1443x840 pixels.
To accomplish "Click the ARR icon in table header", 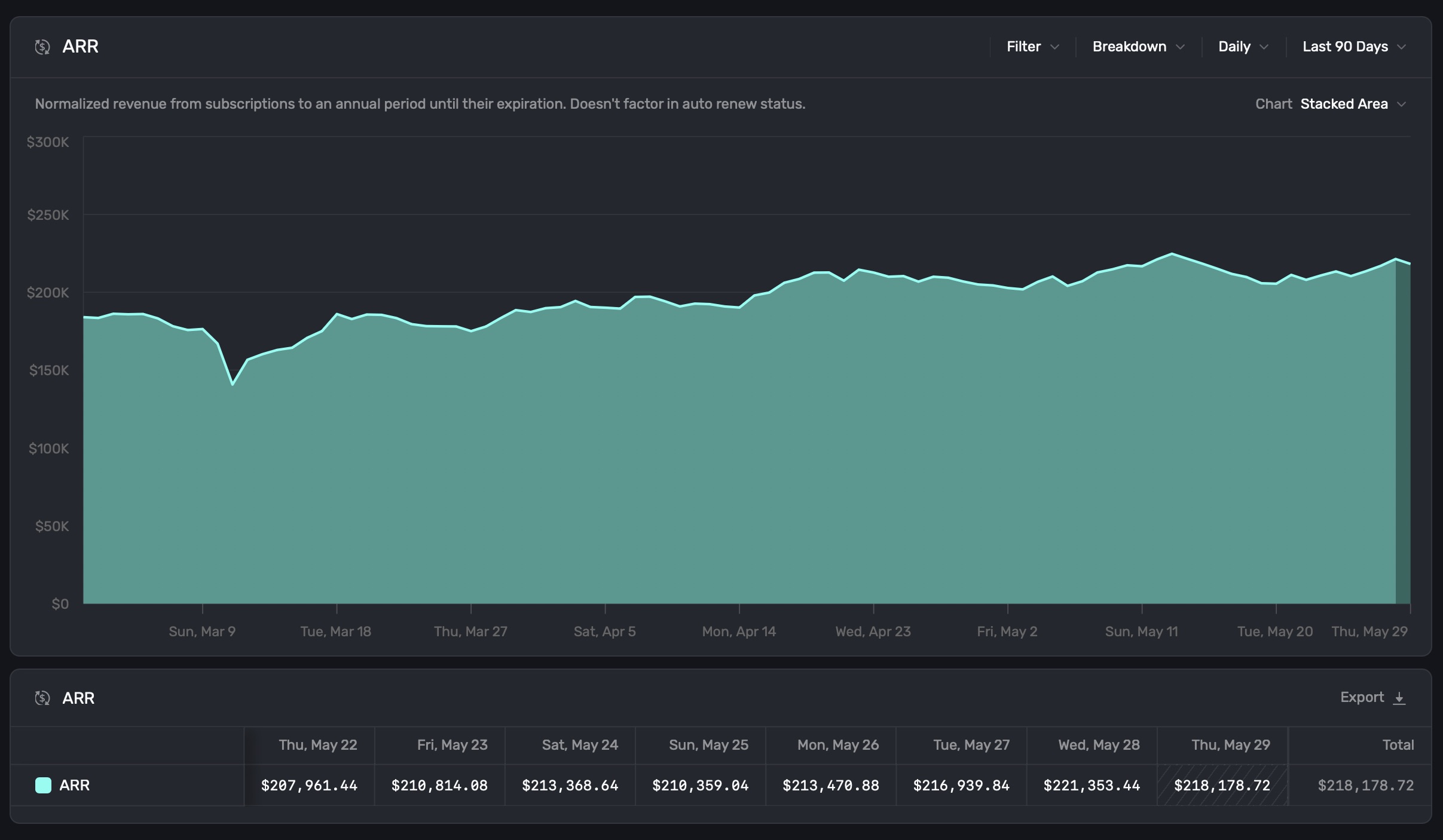I will [42, 698].
